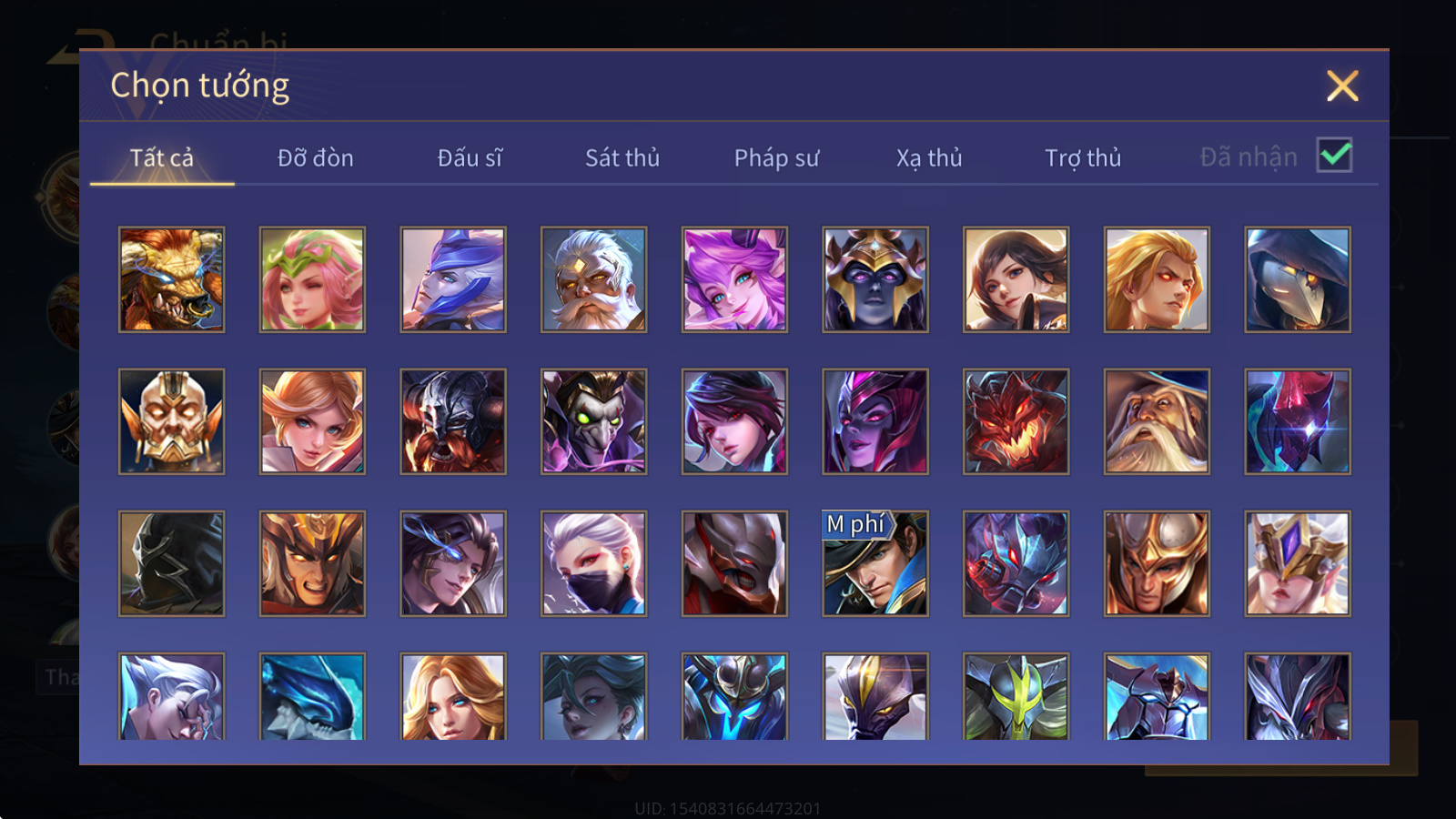Pick the pink-haired green crown heroine portrait
1456x819 pixels.
click(x=312, y=279)
